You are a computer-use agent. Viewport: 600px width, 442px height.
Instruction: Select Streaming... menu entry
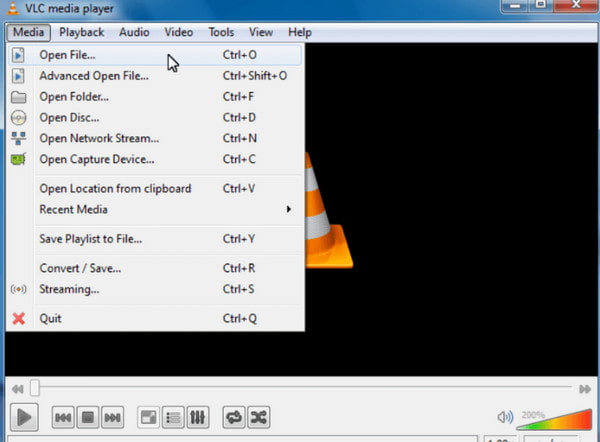155,289
